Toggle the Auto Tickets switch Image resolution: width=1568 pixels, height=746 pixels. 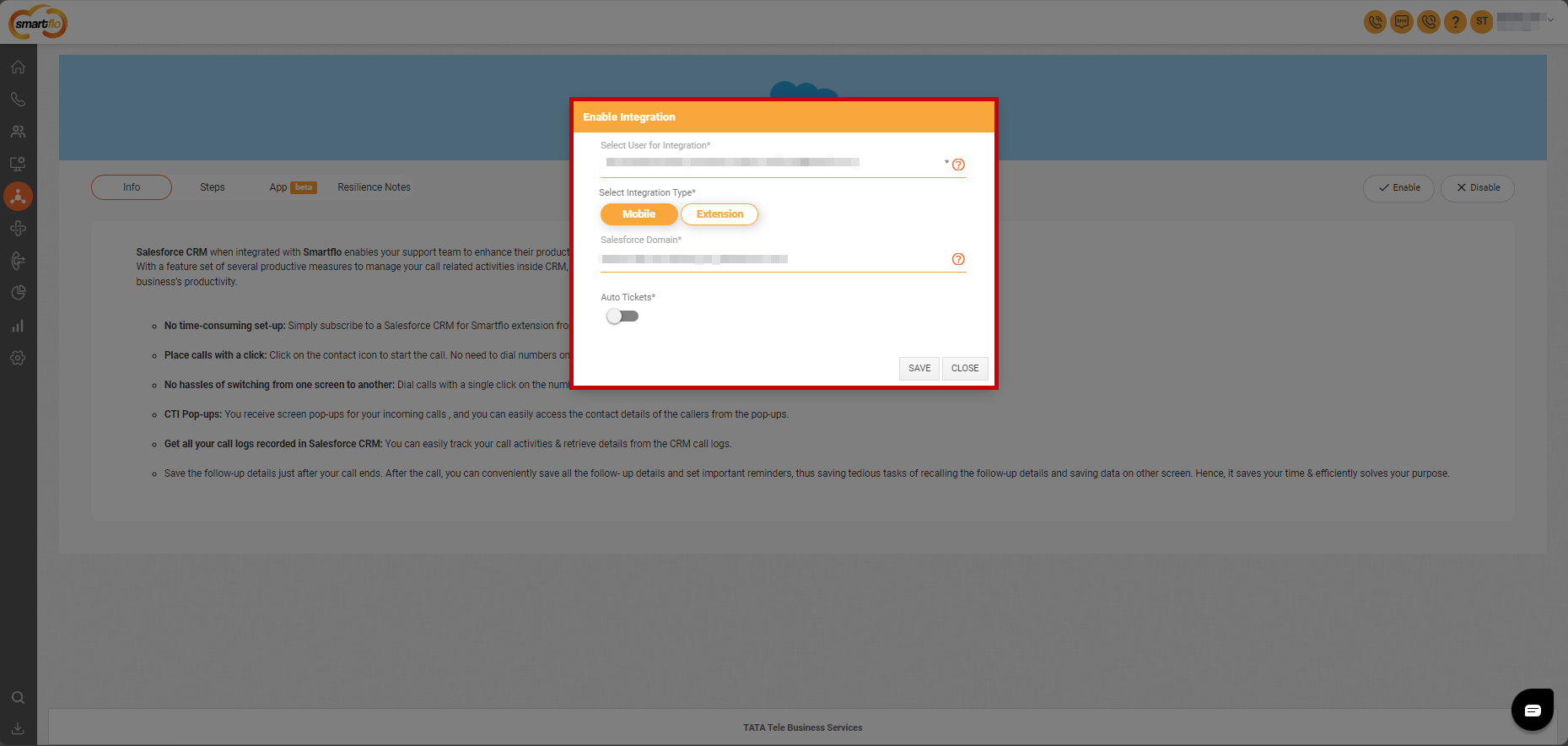622,316
